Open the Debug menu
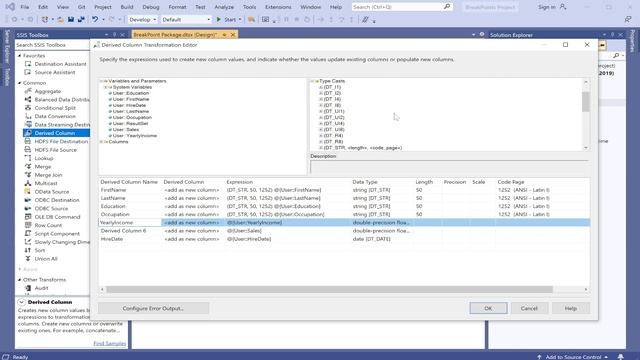Screen dimensions: 640x360 pos(151,7)
